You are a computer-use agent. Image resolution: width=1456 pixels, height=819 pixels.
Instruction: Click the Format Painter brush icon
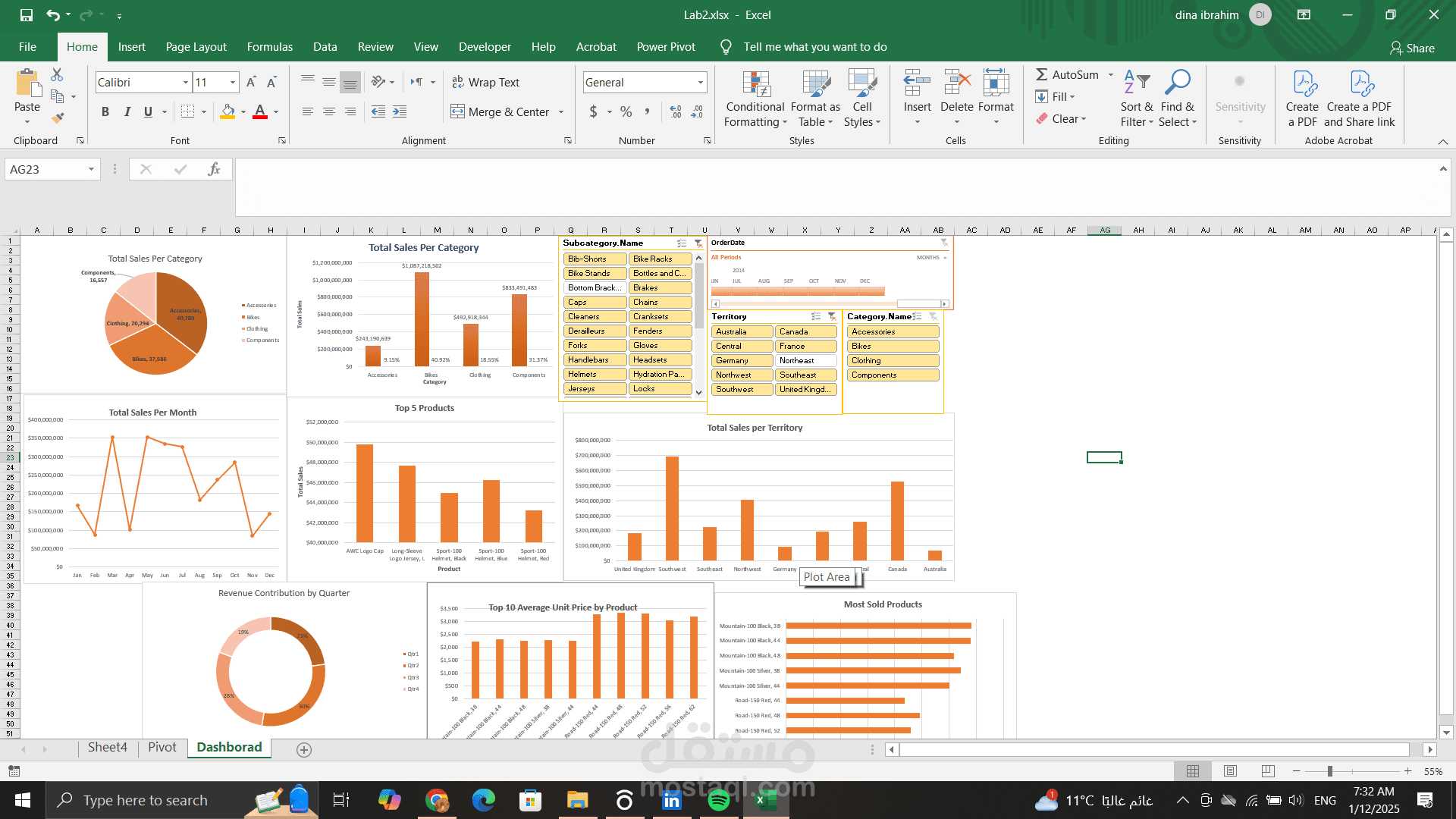(58, 118)
